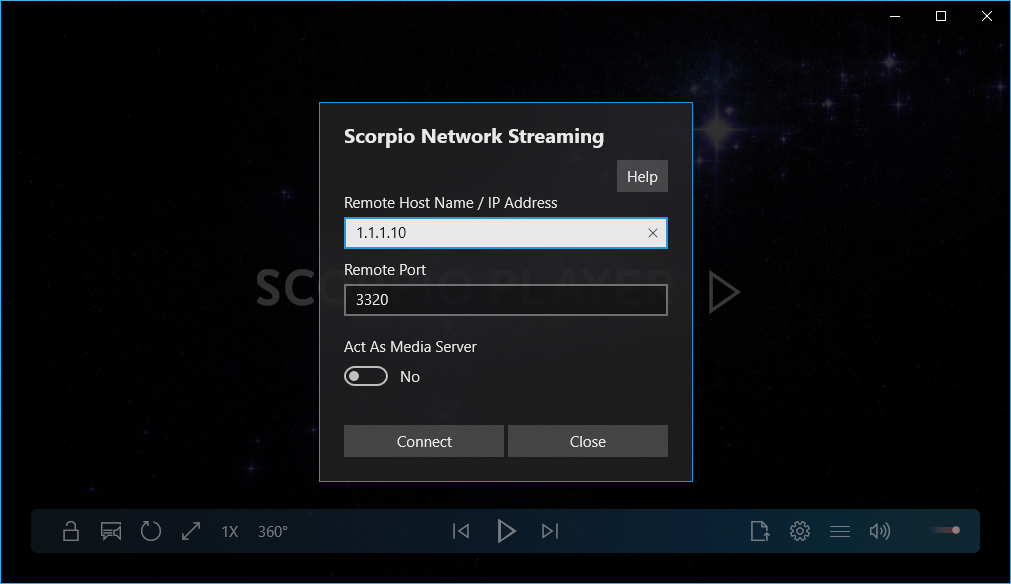Skip to the next track
Screen dimensions: 1011x584
tap(550, 531)
